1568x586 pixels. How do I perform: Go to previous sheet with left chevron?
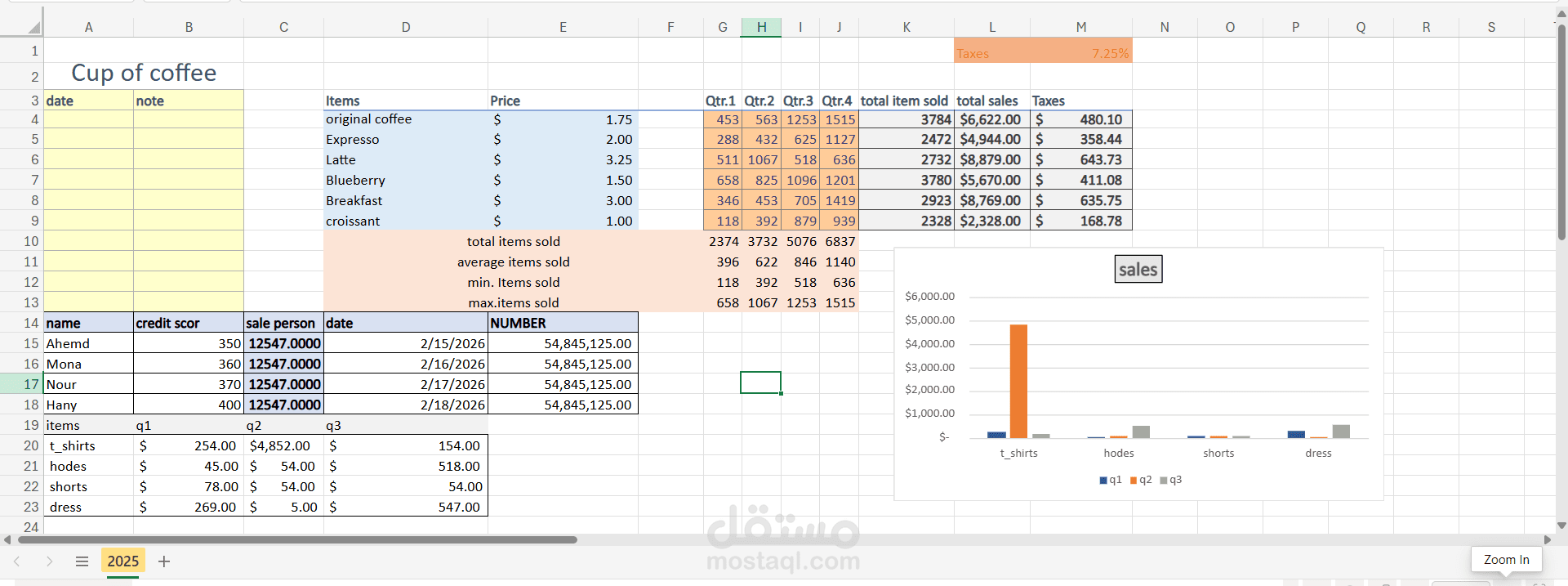pyautogui.click(x=16, y=561)
